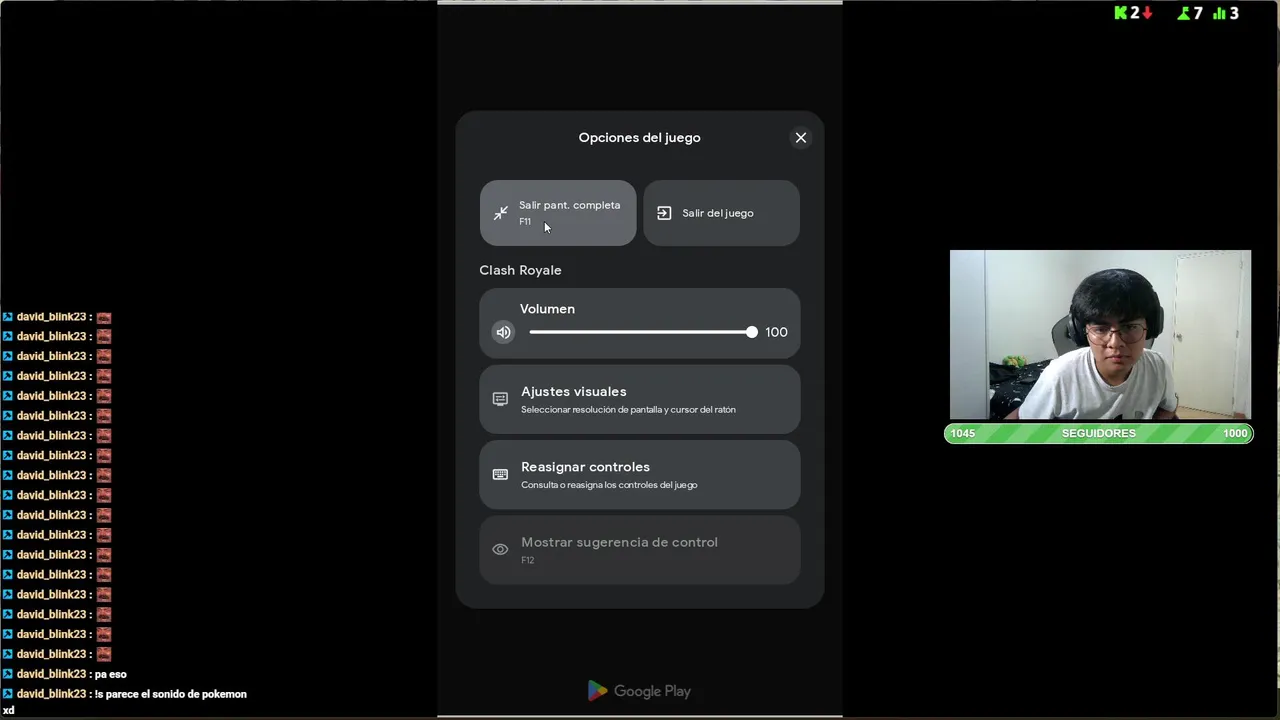The height and width of the screenshot is (720, 1280).
Task: Mute the volume speaker icon
Action: pos(503,332)
